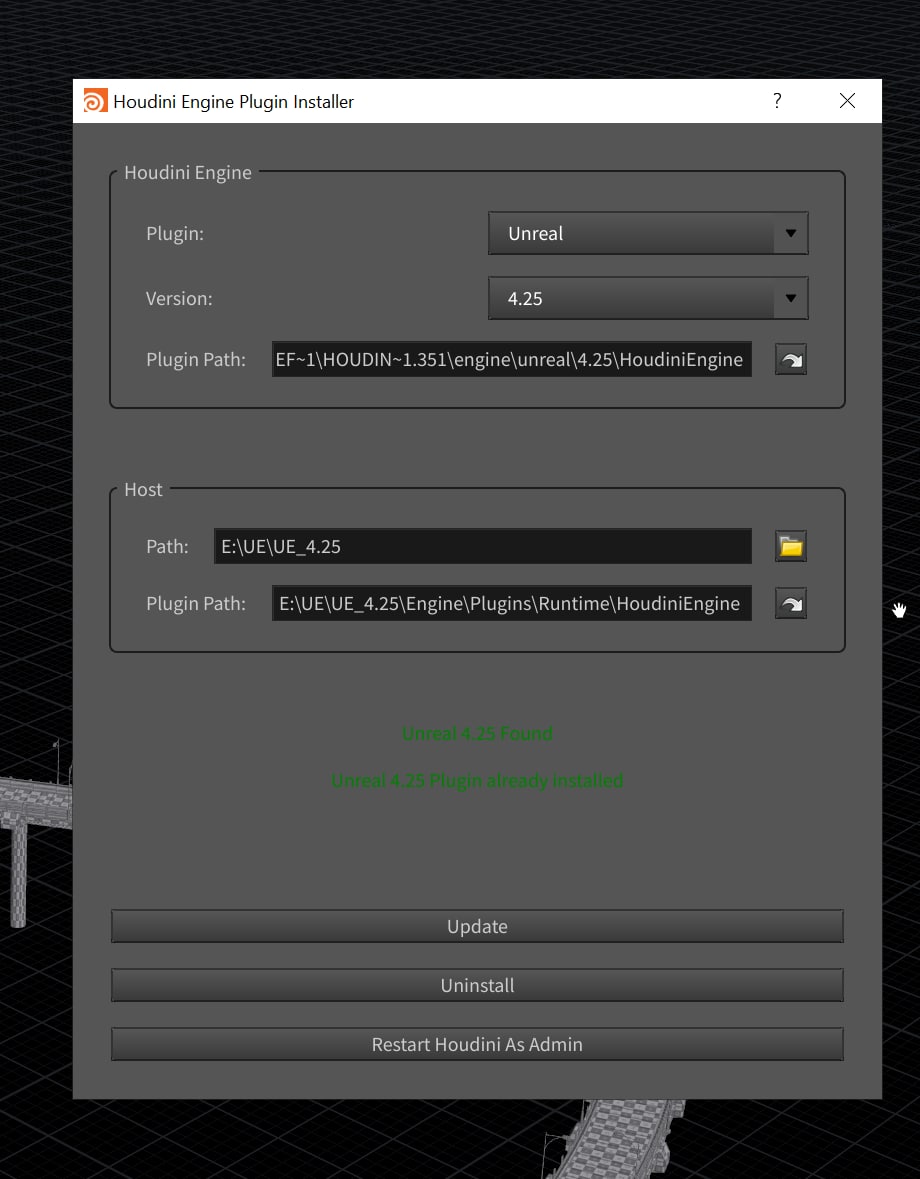Open the Version dropdown showing 4.25
Screen dimensions: 920x1179
648,299
